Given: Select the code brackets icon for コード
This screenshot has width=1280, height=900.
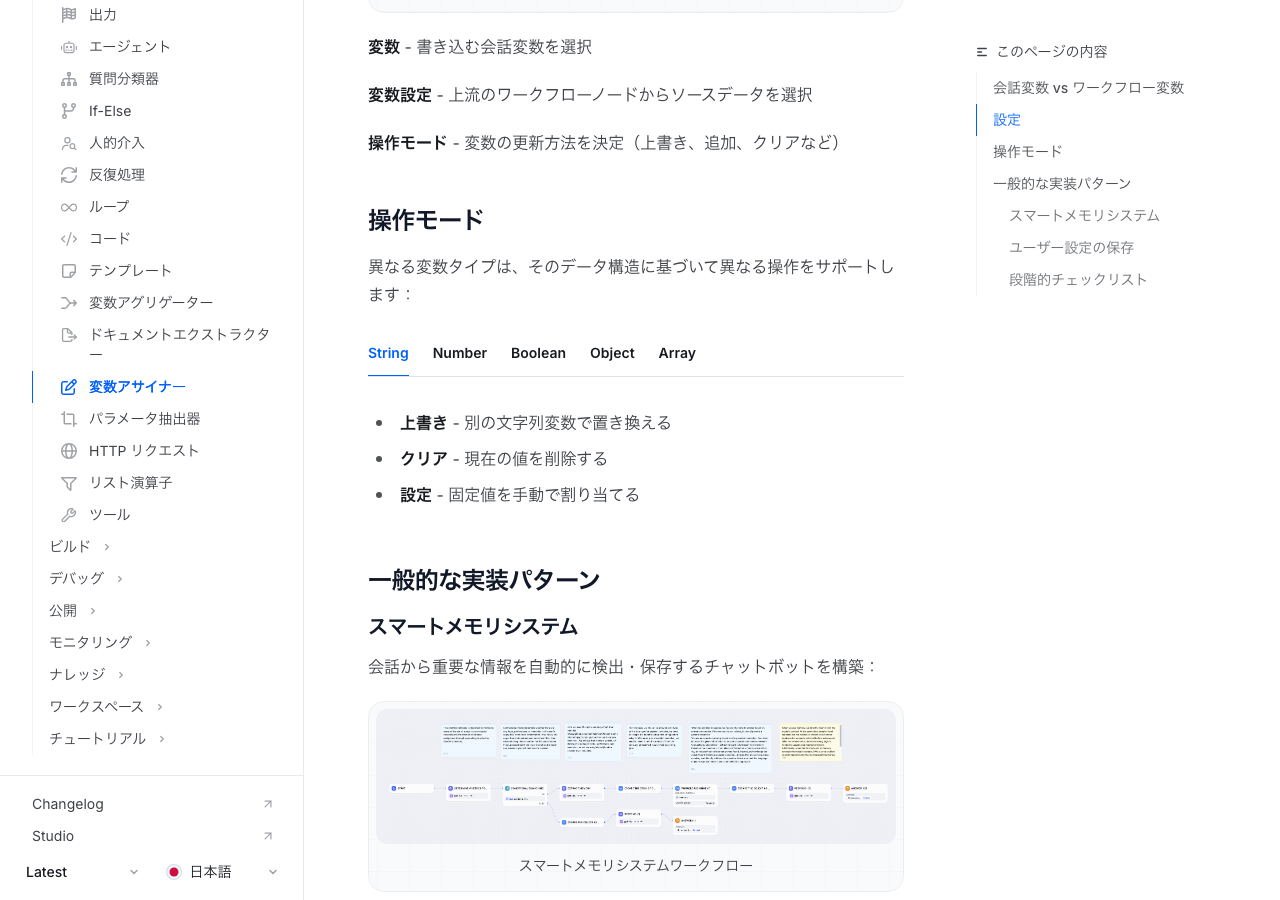Looking at the screenshot, I should (68, 239).
